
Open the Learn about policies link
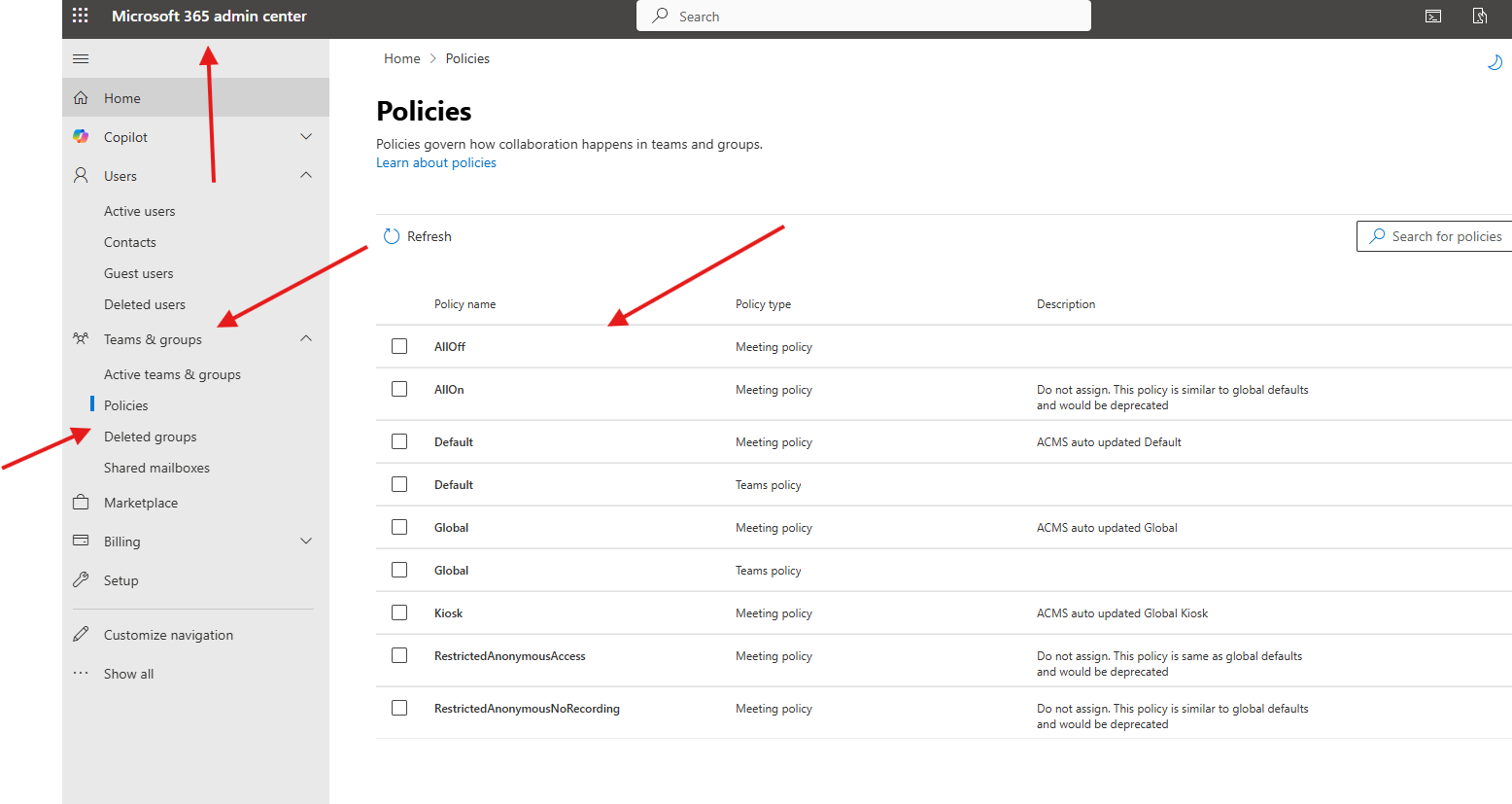pos(436,162)
